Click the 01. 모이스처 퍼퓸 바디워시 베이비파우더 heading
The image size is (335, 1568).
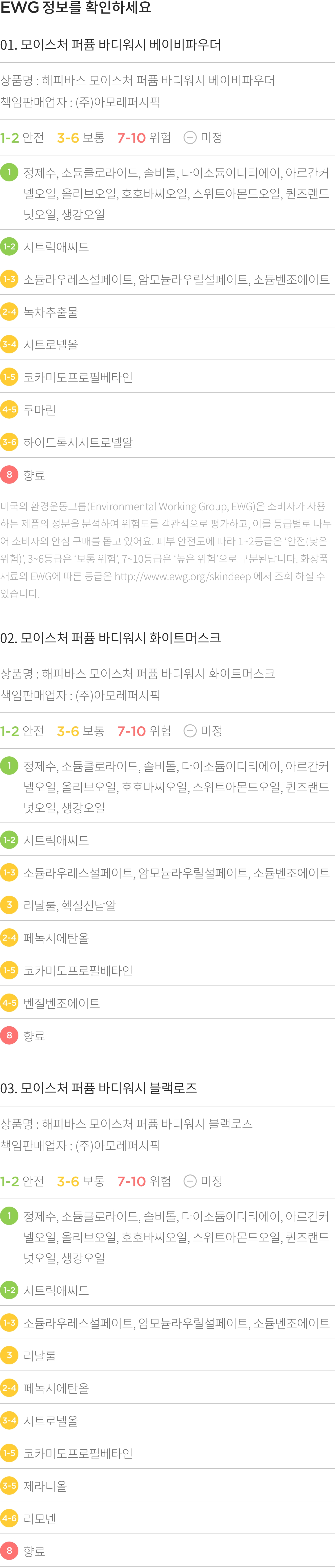(111, 44)
